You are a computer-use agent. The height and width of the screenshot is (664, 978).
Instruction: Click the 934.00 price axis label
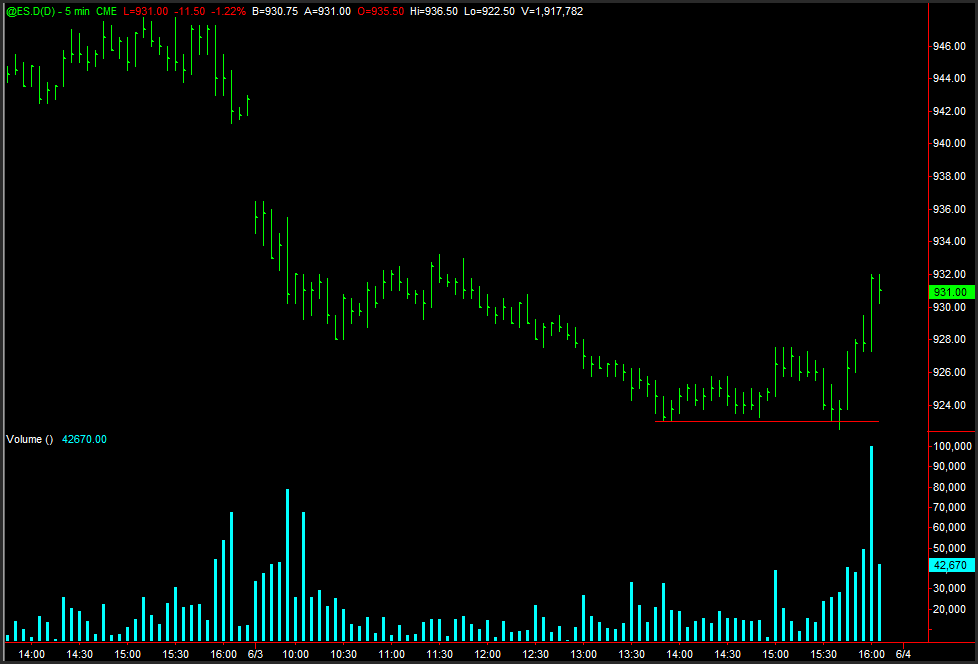point(949,241)
